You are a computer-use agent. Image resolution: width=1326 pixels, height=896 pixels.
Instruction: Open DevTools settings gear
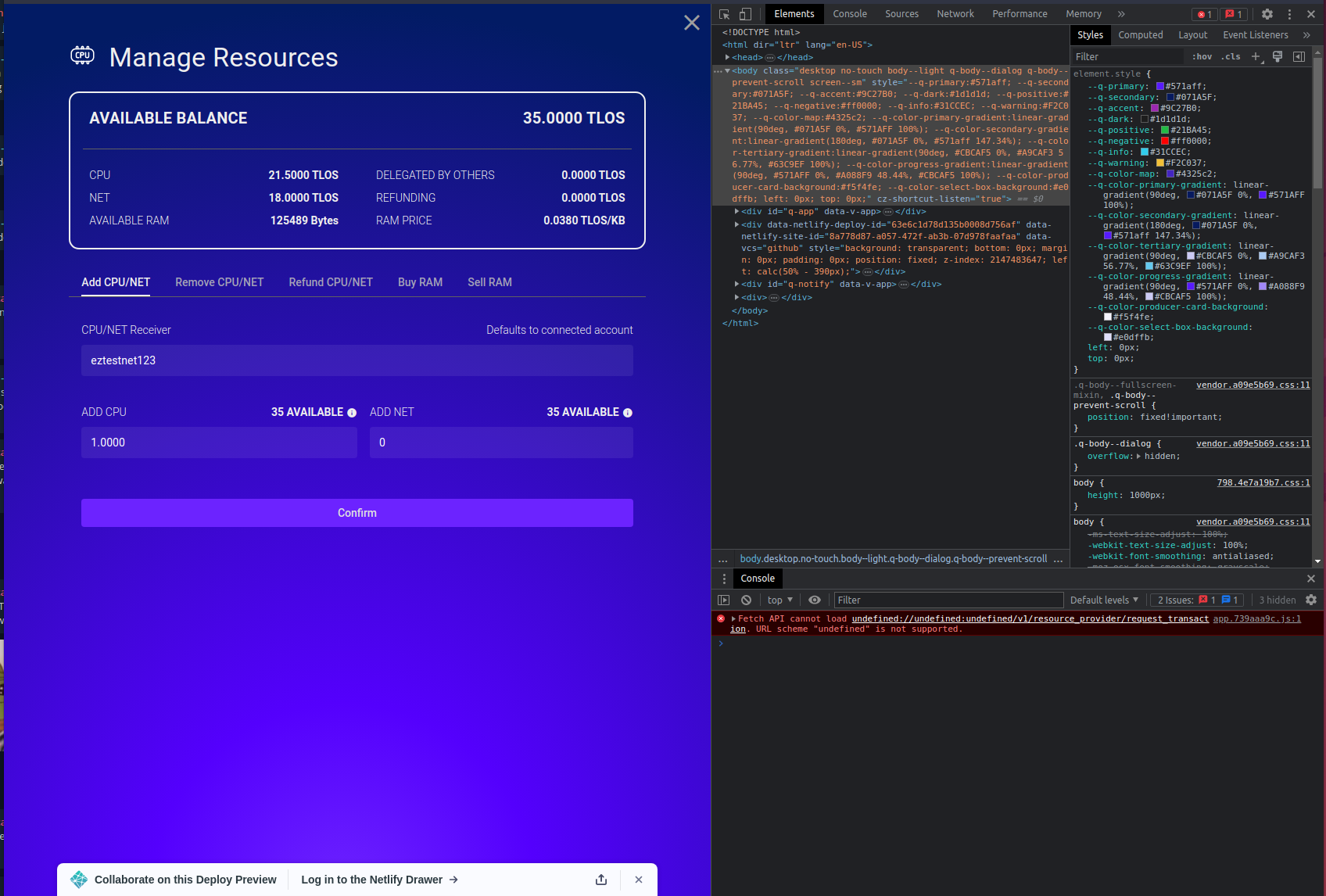[1267, 14]
